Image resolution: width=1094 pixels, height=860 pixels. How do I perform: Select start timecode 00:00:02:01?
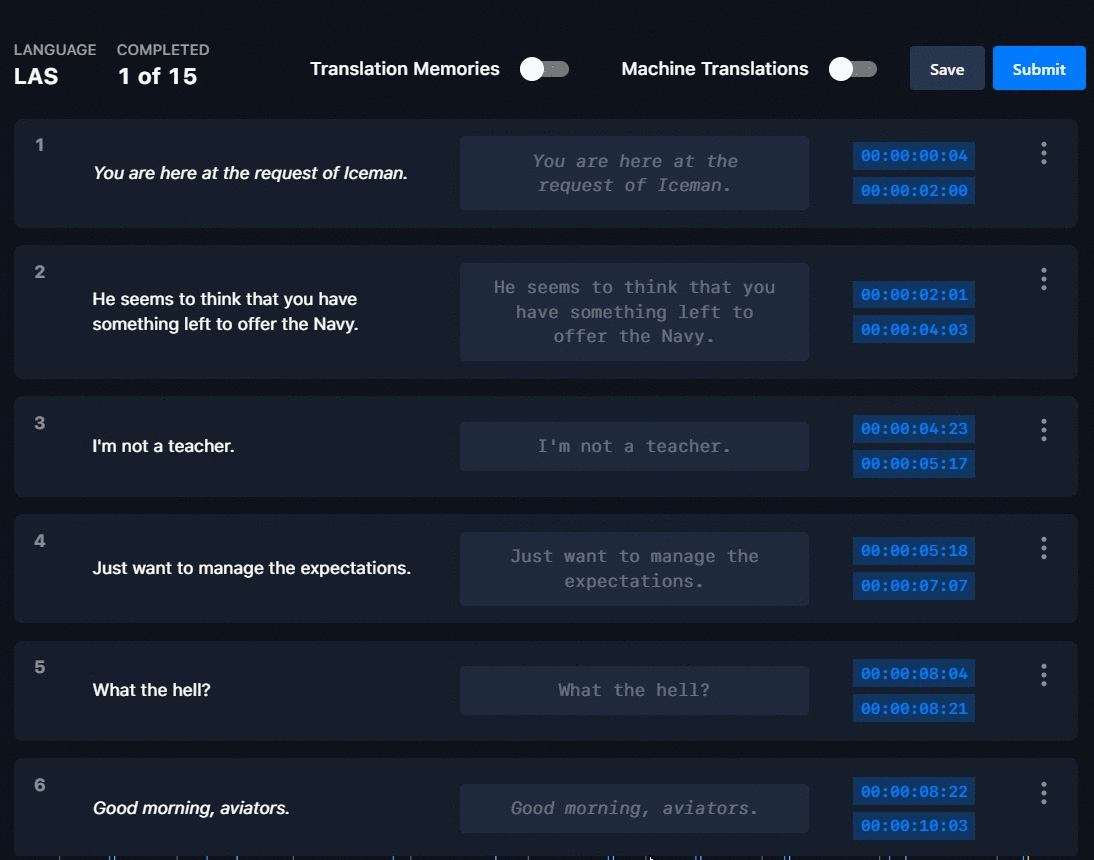click(913, 294)
